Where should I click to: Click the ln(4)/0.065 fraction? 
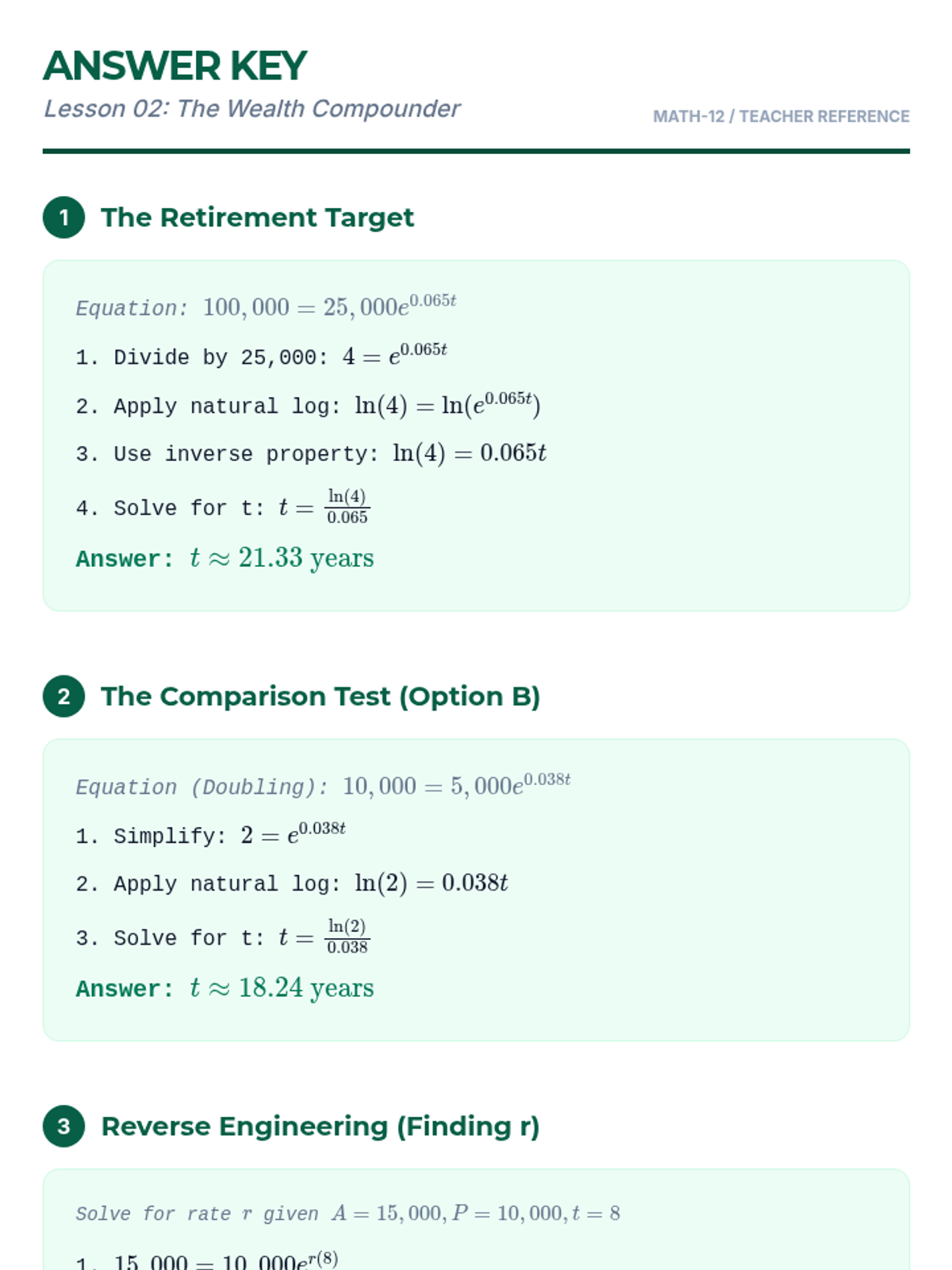click(347, 506)
